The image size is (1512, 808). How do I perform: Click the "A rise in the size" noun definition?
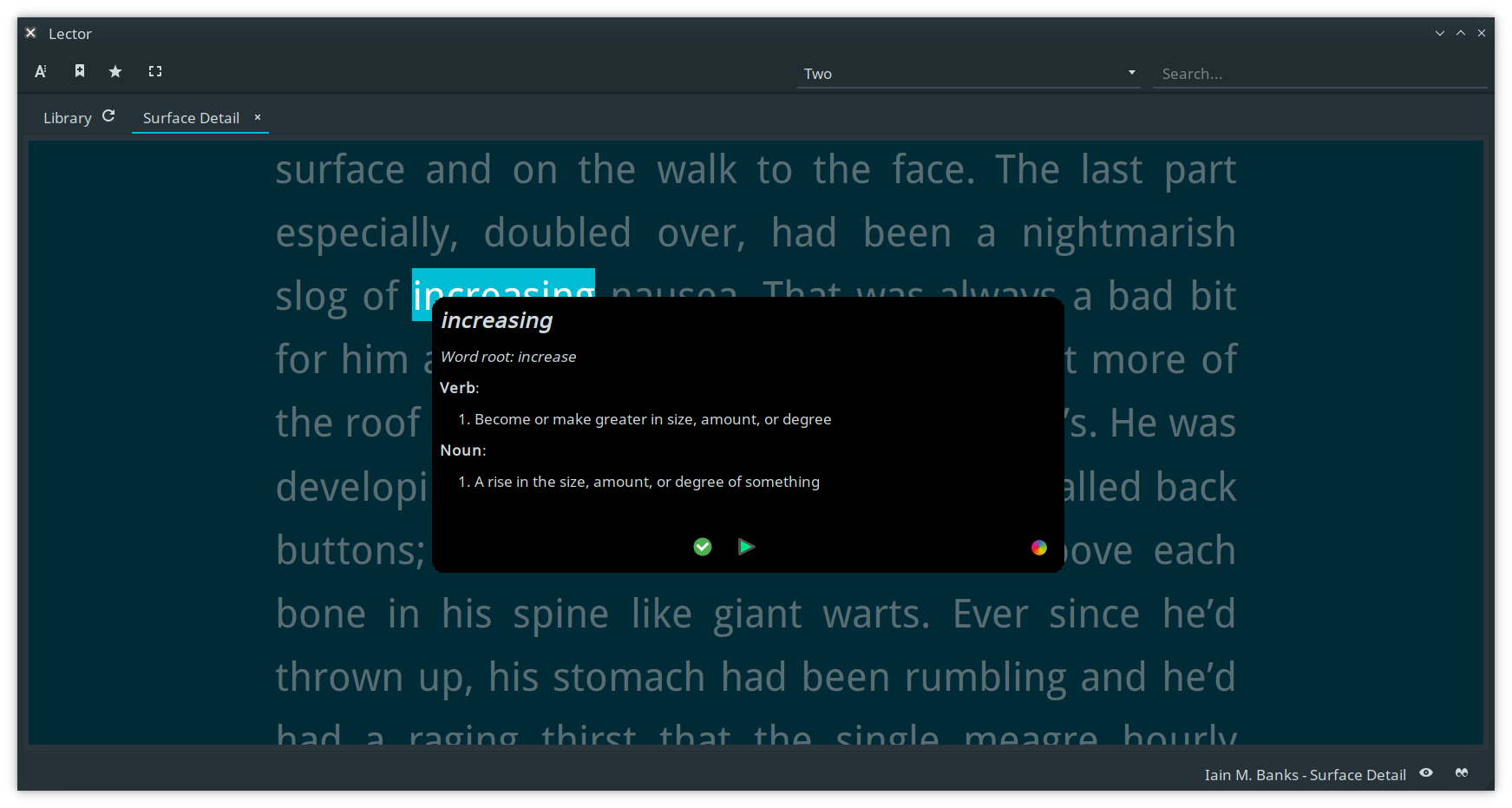pyautogui.click(x=646, y=482)
